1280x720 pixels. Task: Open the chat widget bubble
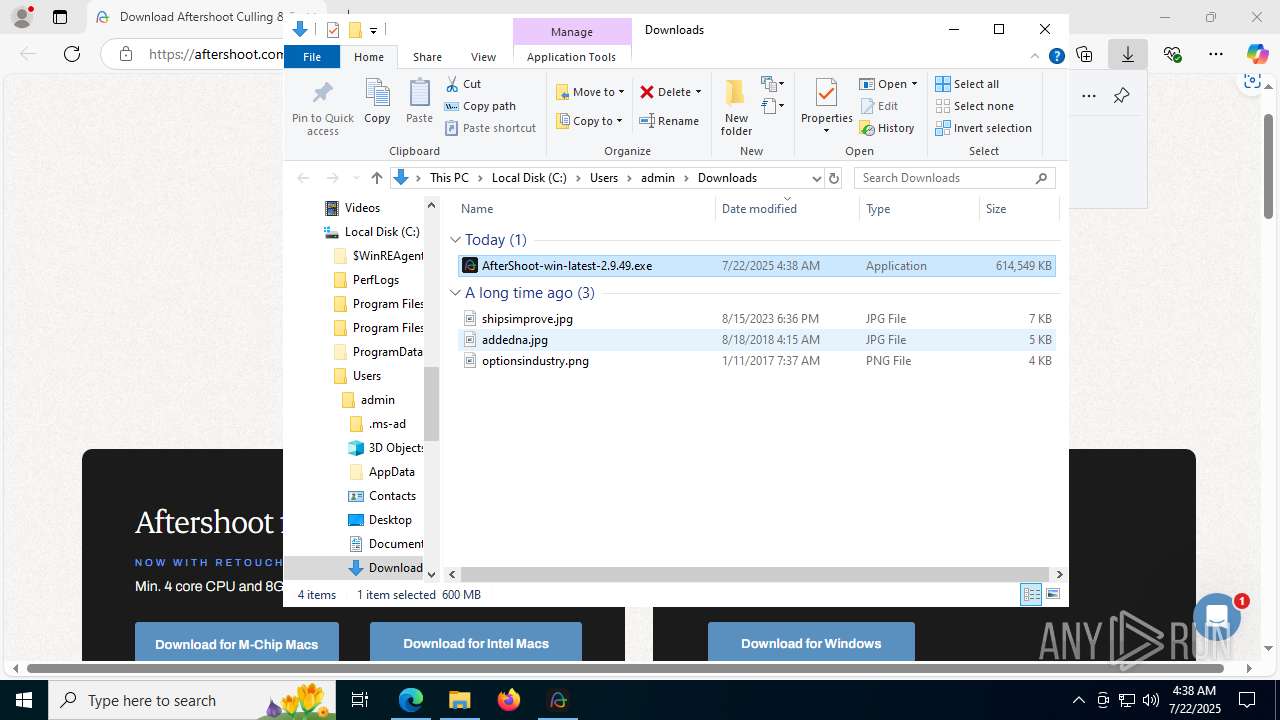point(1217,617)
